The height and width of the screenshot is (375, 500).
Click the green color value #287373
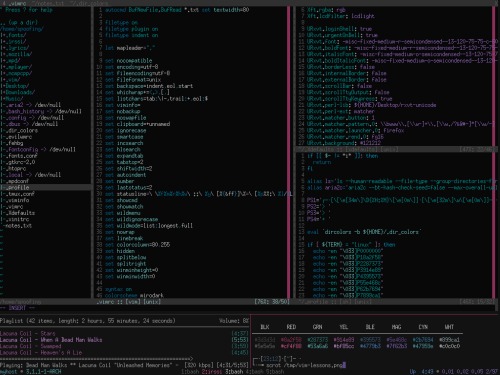click(x=317, y=340)
